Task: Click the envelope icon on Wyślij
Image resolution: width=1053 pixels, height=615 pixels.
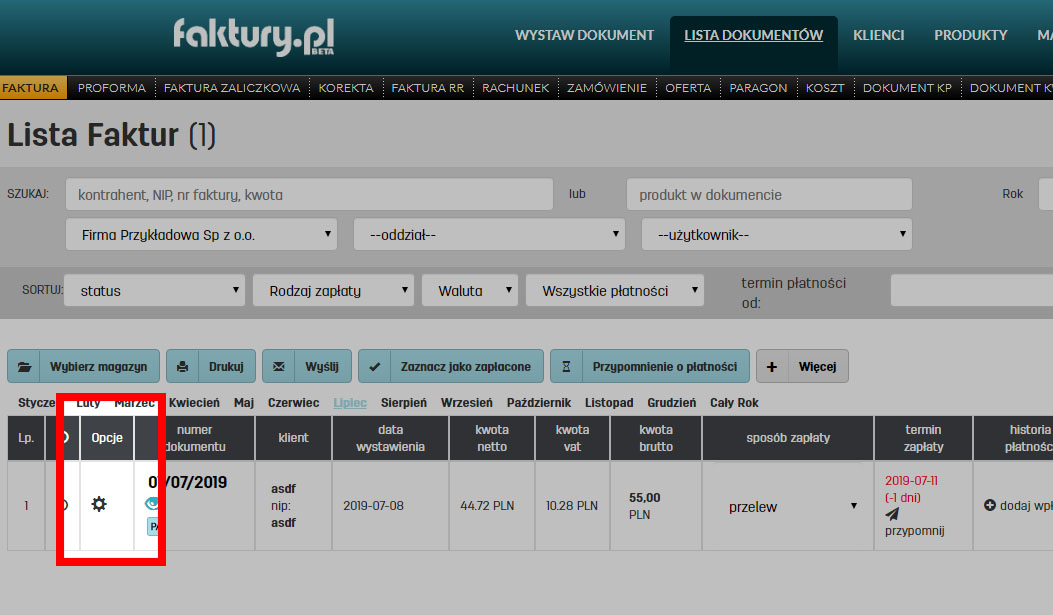Action: [279, 366]
